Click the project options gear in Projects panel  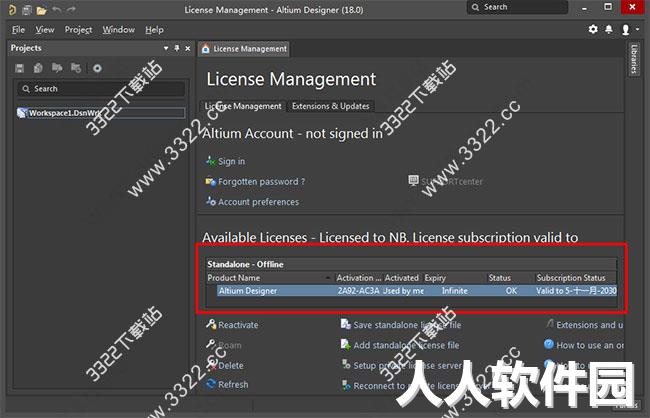[97, 68]
